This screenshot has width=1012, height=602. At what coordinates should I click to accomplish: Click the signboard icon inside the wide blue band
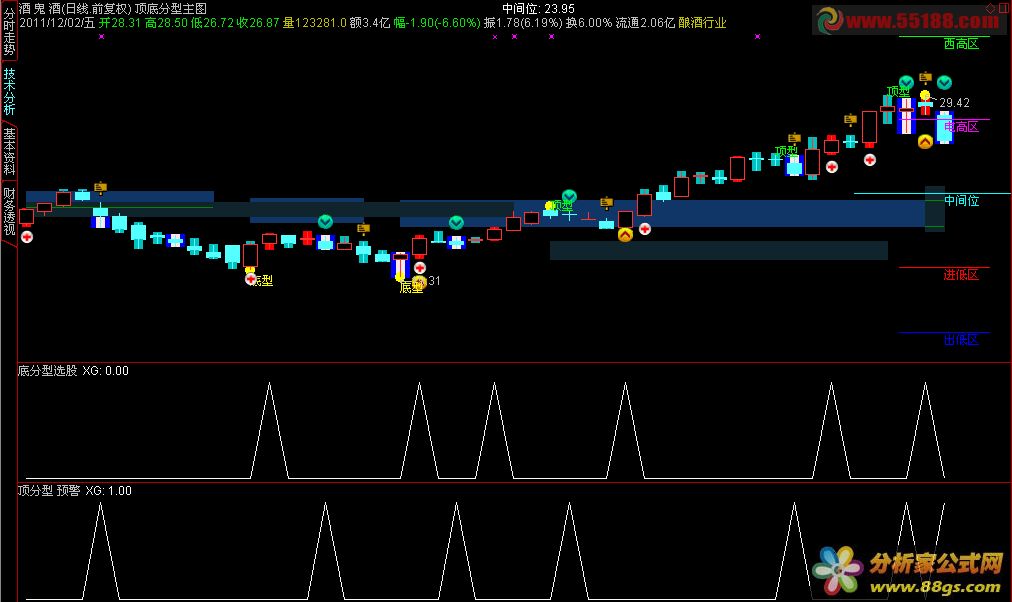[606, 203]
